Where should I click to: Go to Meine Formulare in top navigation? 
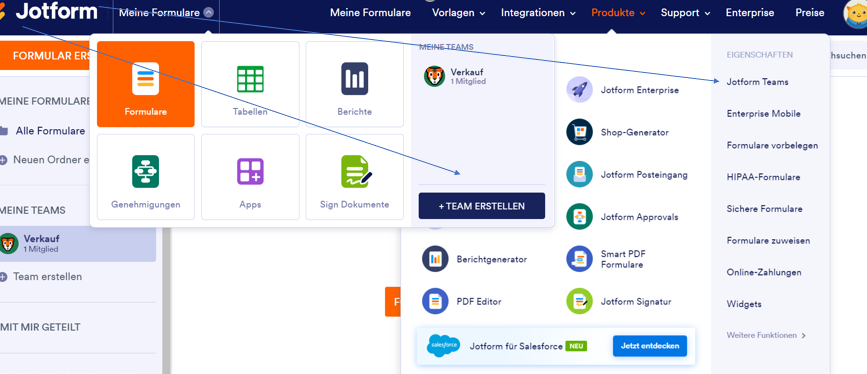[370, 13]
